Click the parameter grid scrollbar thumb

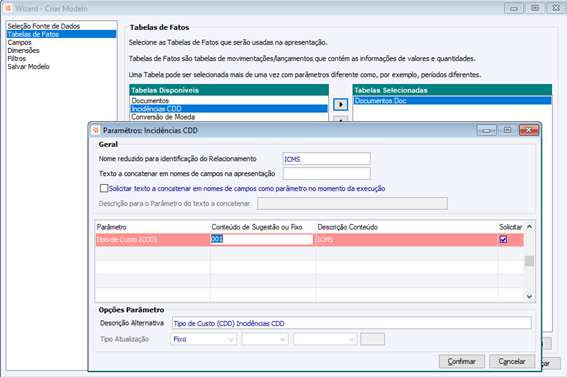tap(529, 261)
